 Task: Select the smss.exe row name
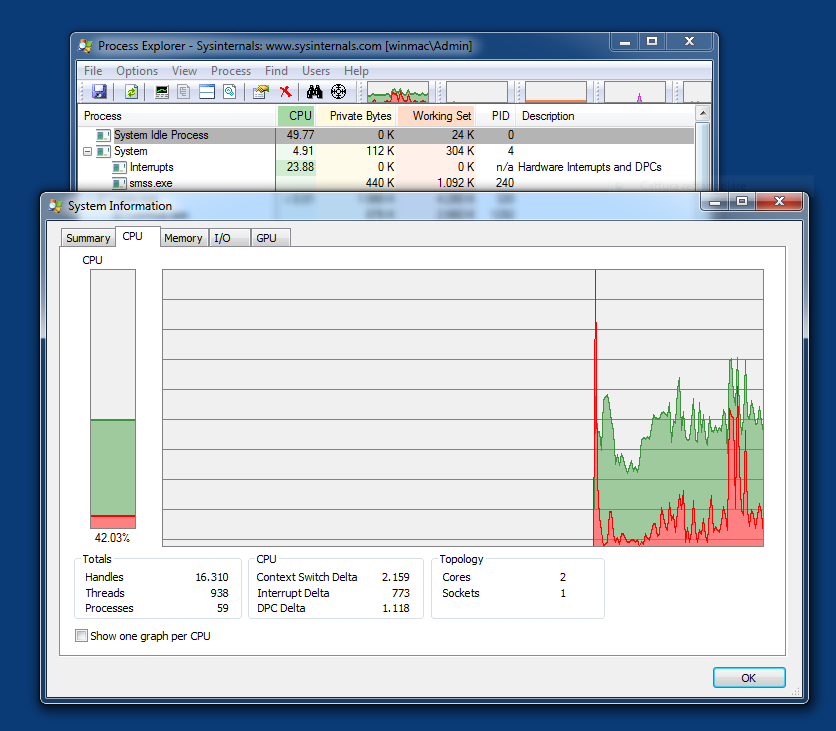tap(151, 183)
